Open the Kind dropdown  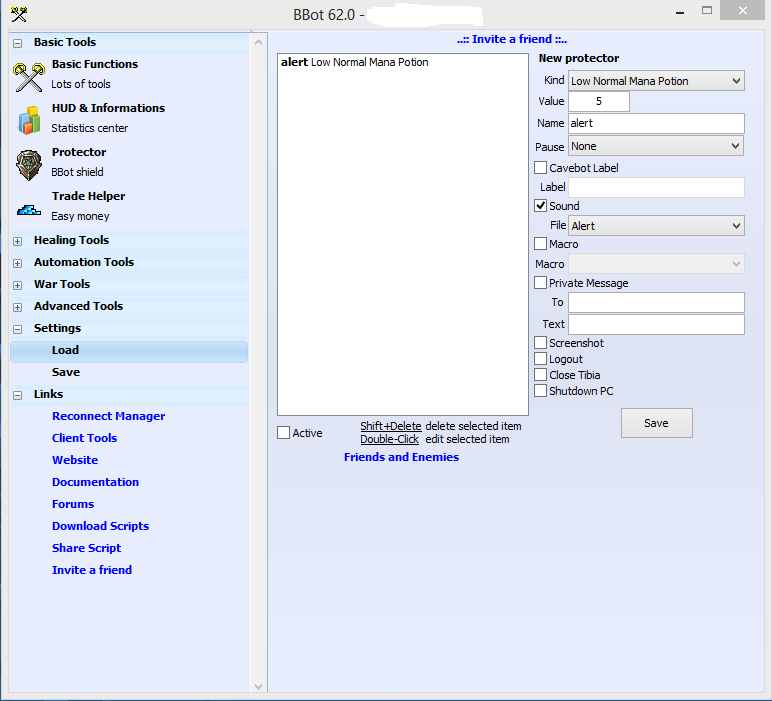pyautogui.click(x=656, y=81)
